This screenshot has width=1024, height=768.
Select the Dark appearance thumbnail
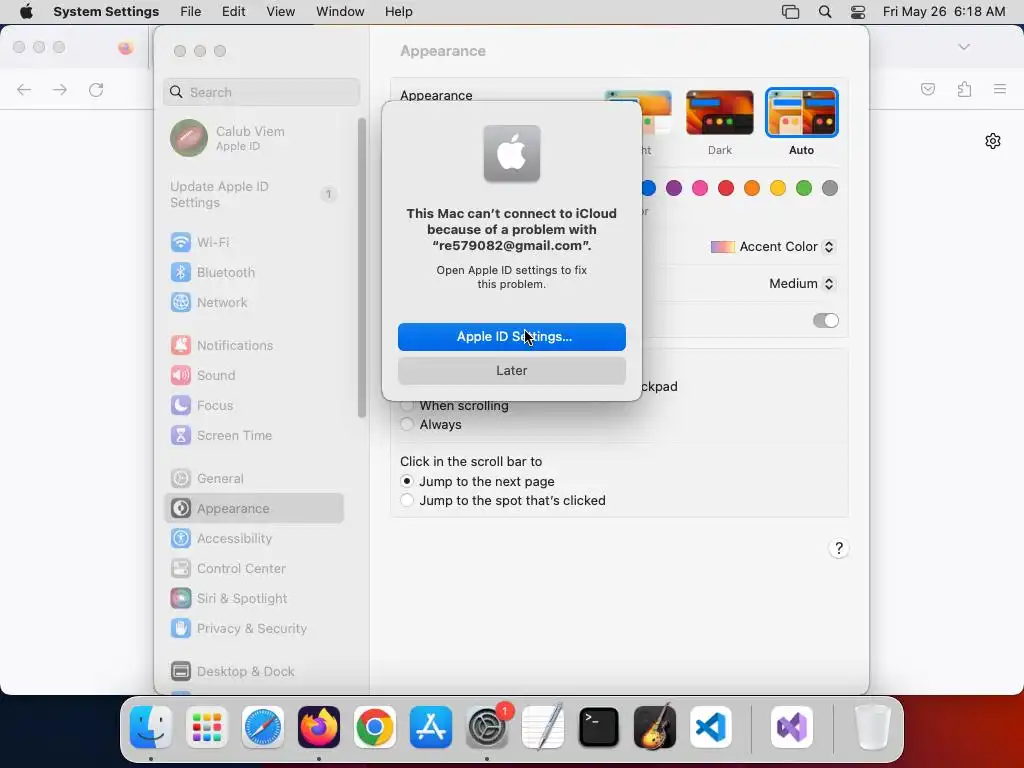click(720, 113)
